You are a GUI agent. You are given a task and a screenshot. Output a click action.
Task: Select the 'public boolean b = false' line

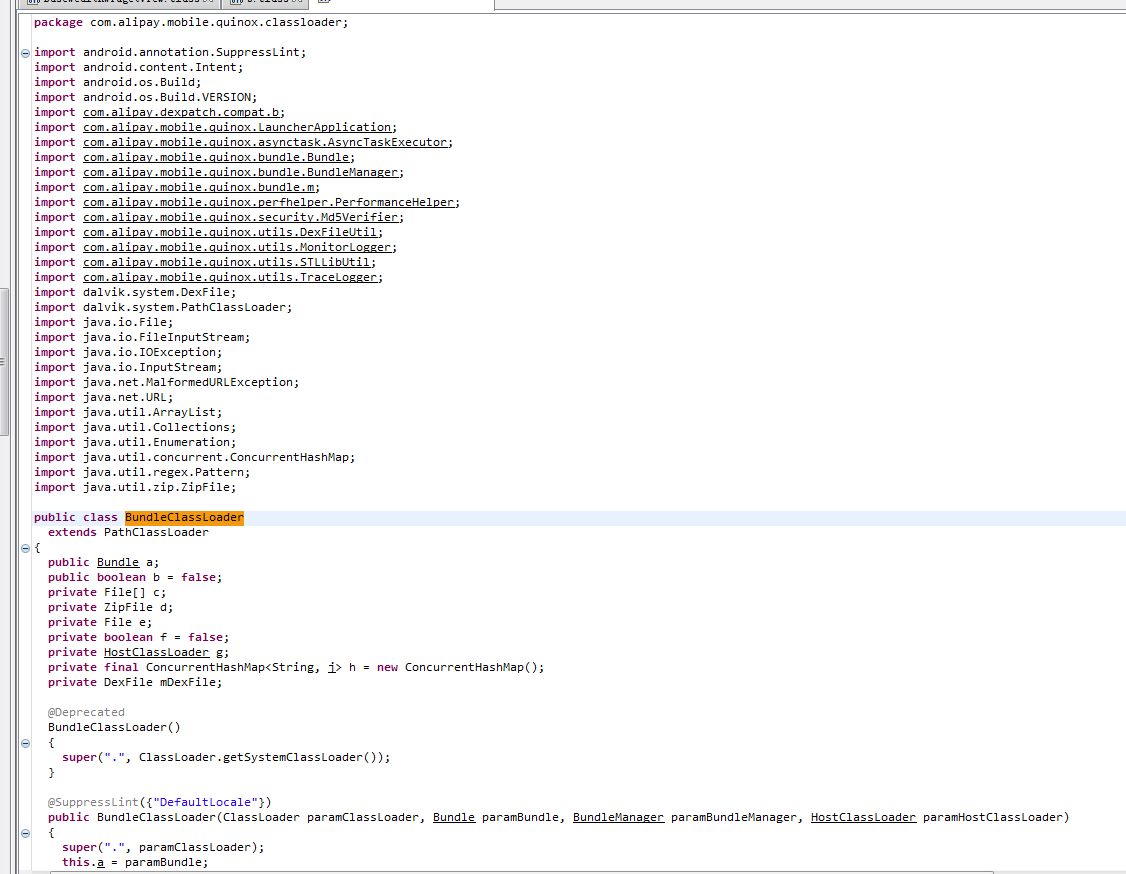(135, 577)
